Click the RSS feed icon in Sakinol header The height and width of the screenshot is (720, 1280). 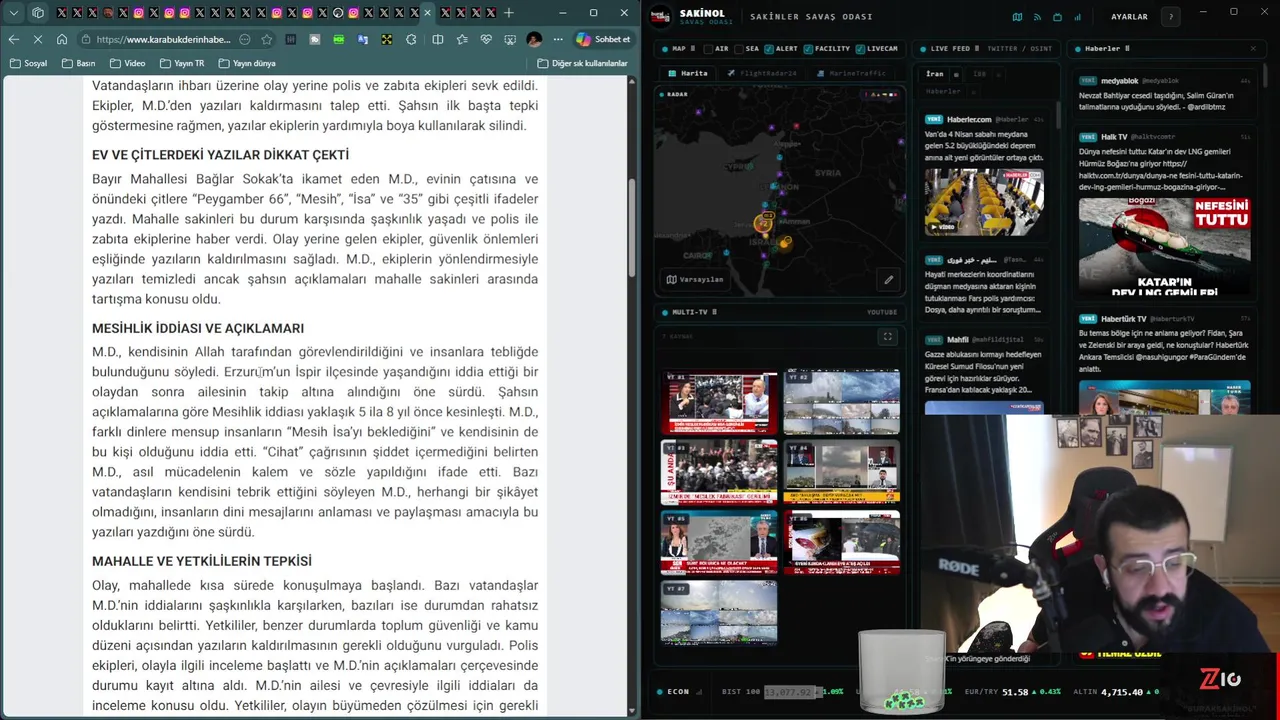[x=1037, y=17]
